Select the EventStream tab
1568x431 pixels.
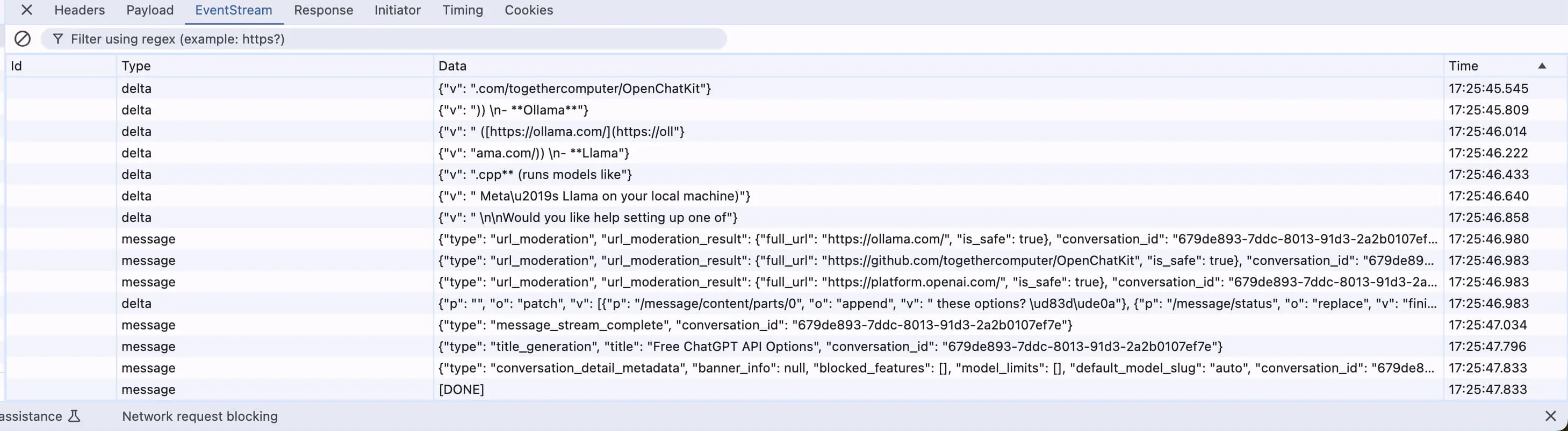[x=234, y=10]
